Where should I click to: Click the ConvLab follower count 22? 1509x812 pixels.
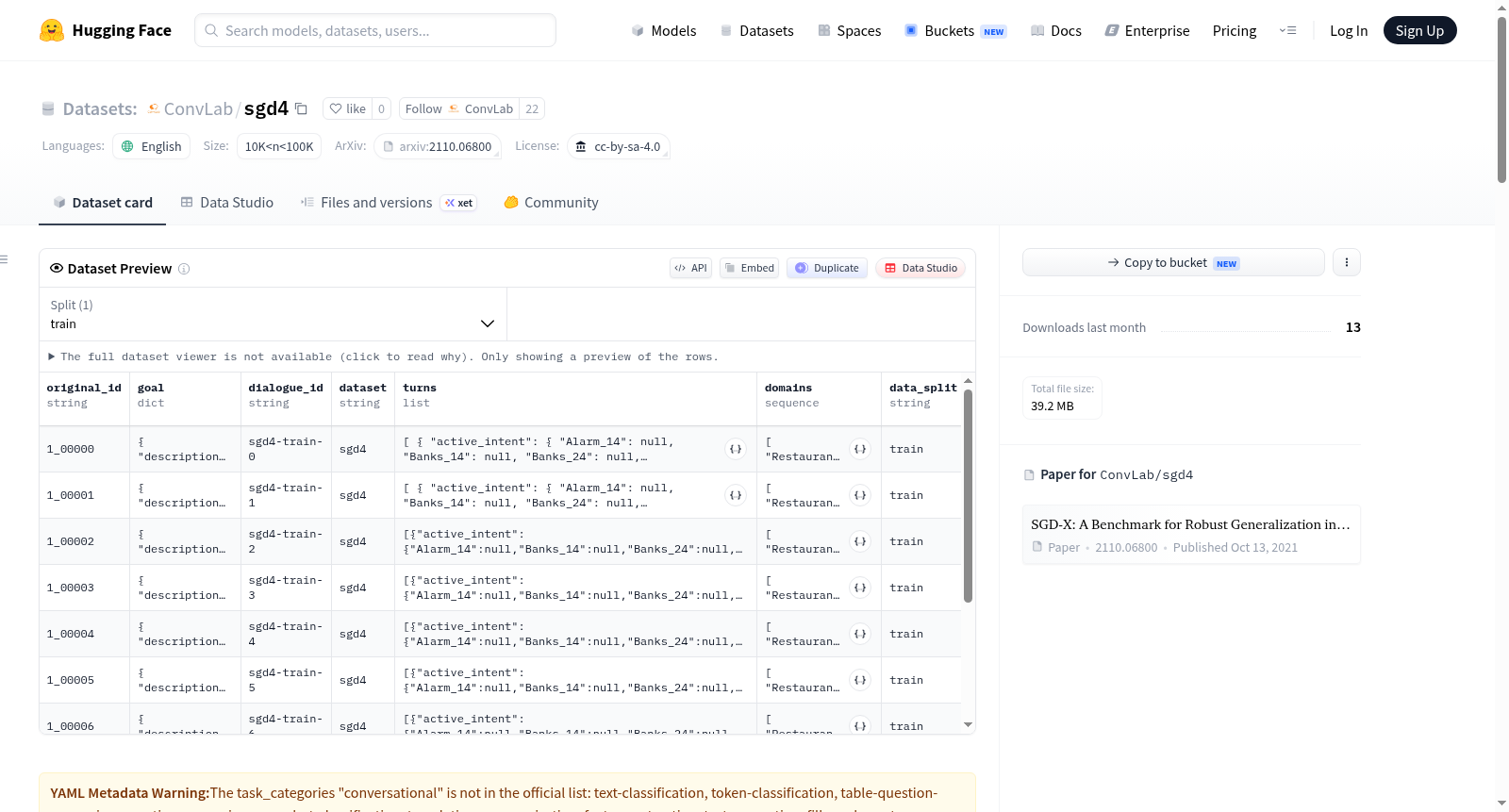pyautogui.click(x=532, y=108)
